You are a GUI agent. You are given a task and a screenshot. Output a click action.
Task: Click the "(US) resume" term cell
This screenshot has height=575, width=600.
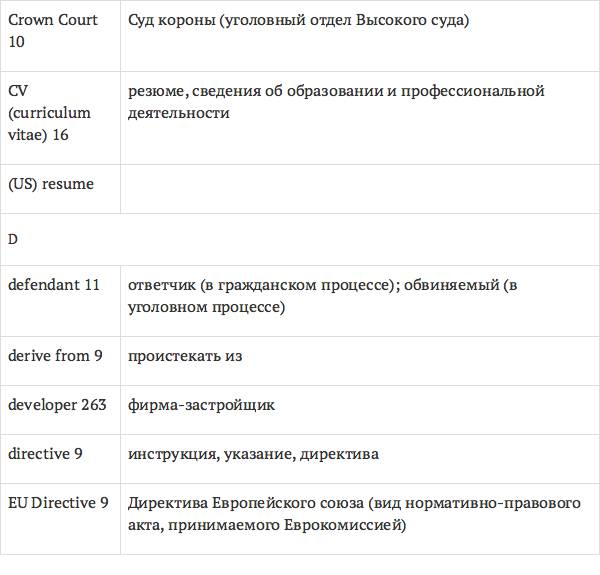51,184
